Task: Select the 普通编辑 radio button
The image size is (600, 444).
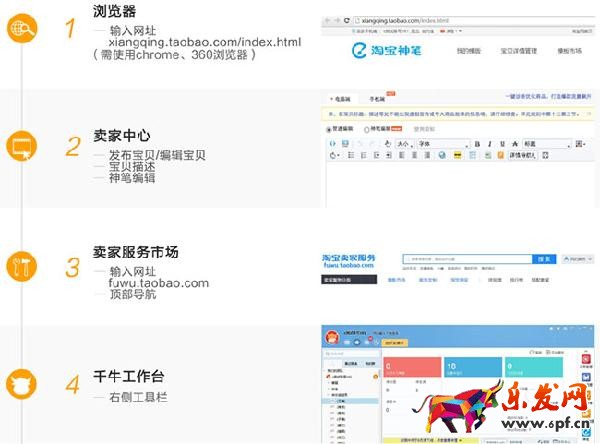Action: (330, 129)
